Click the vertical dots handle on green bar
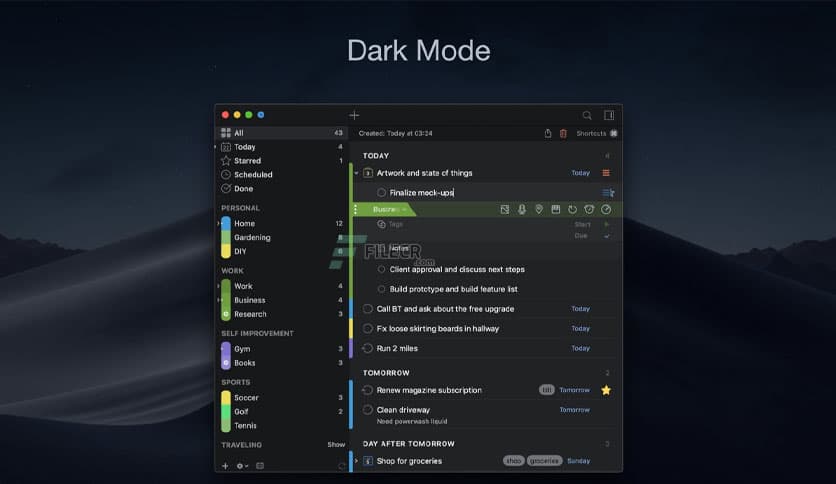This screenshot has height=484, width=836. 356,209
